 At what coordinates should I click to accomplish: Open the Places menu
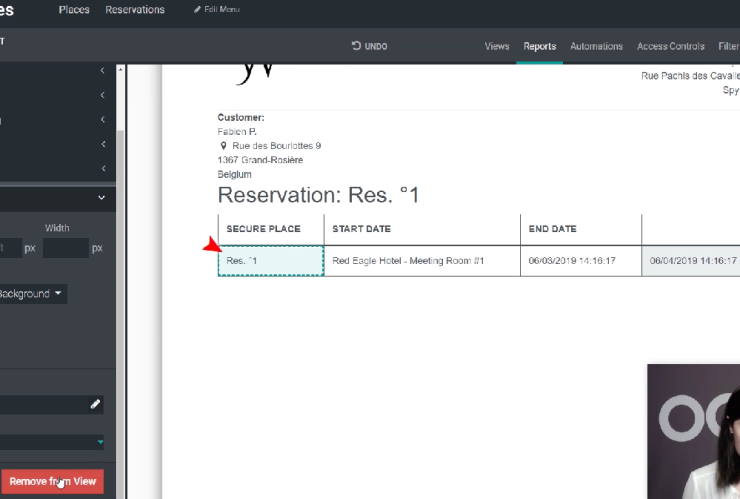pos(74,9)
